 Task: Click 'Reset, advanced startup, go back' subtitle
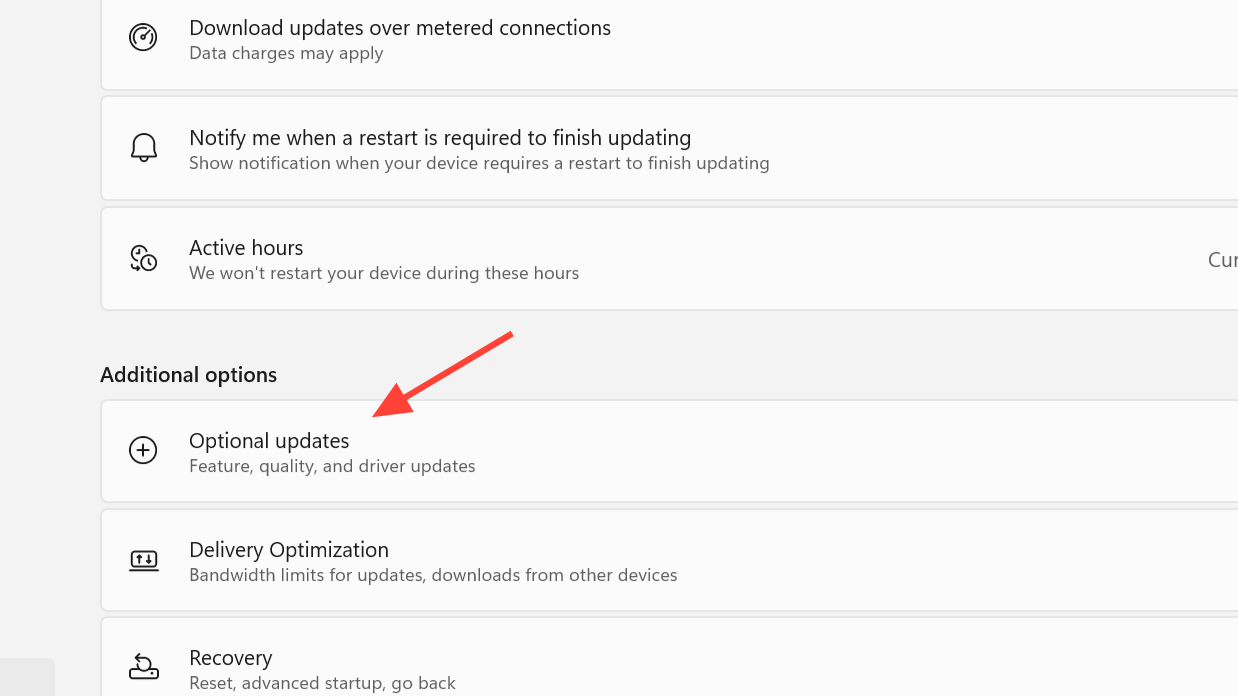coord(322,683)
